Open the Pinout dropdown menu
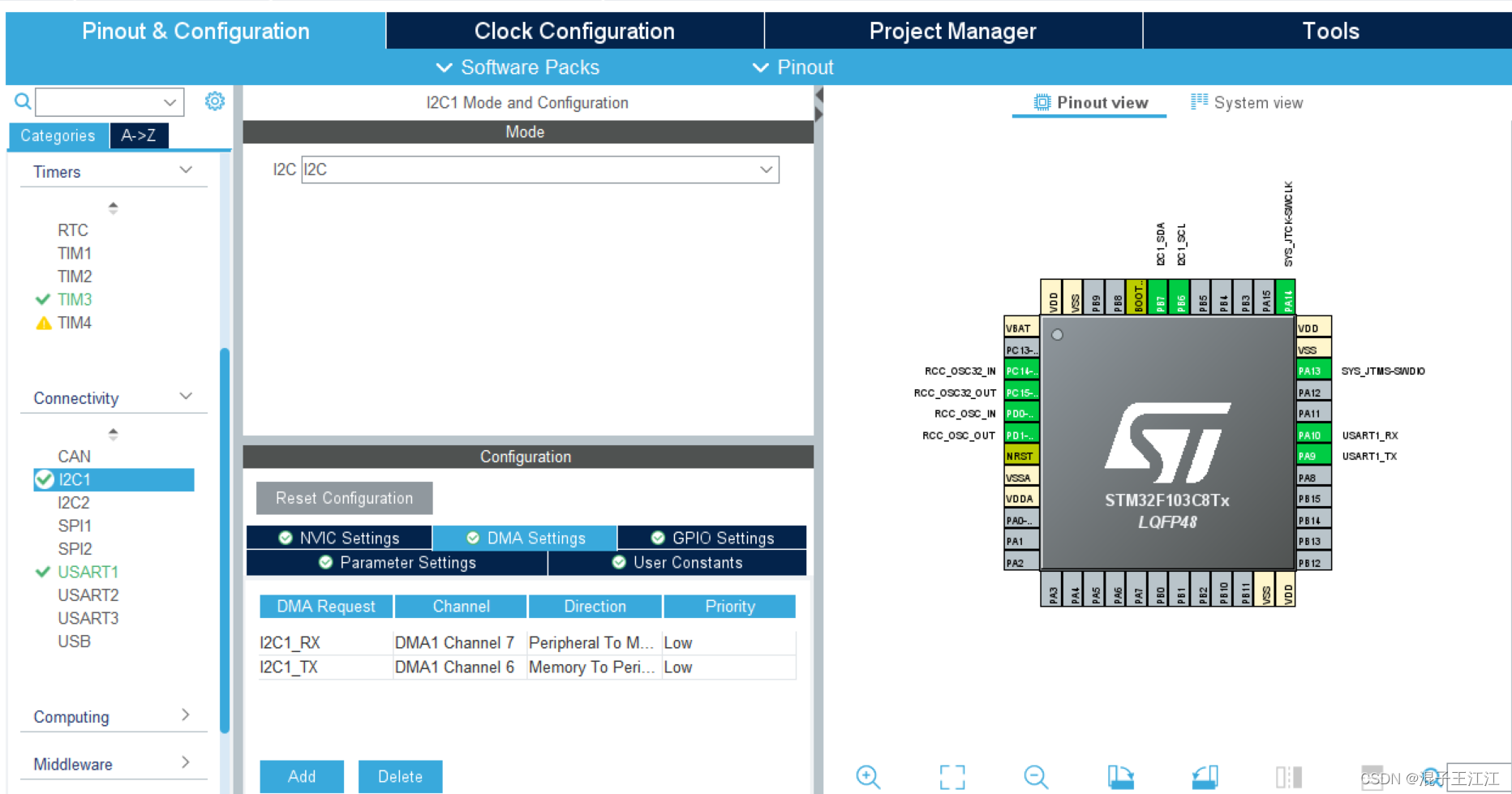 793,67
